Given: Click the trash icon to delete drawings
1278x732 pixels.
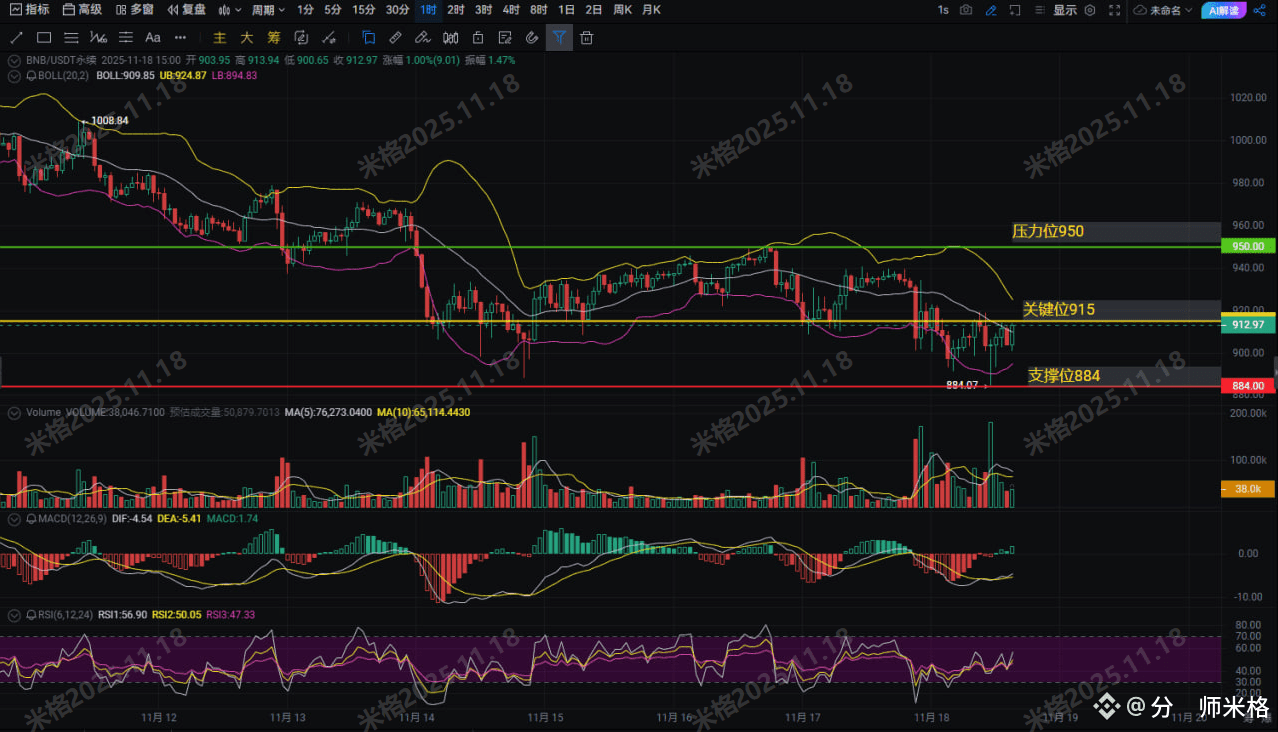Looking at the screenshot, I should pos(587,38).
